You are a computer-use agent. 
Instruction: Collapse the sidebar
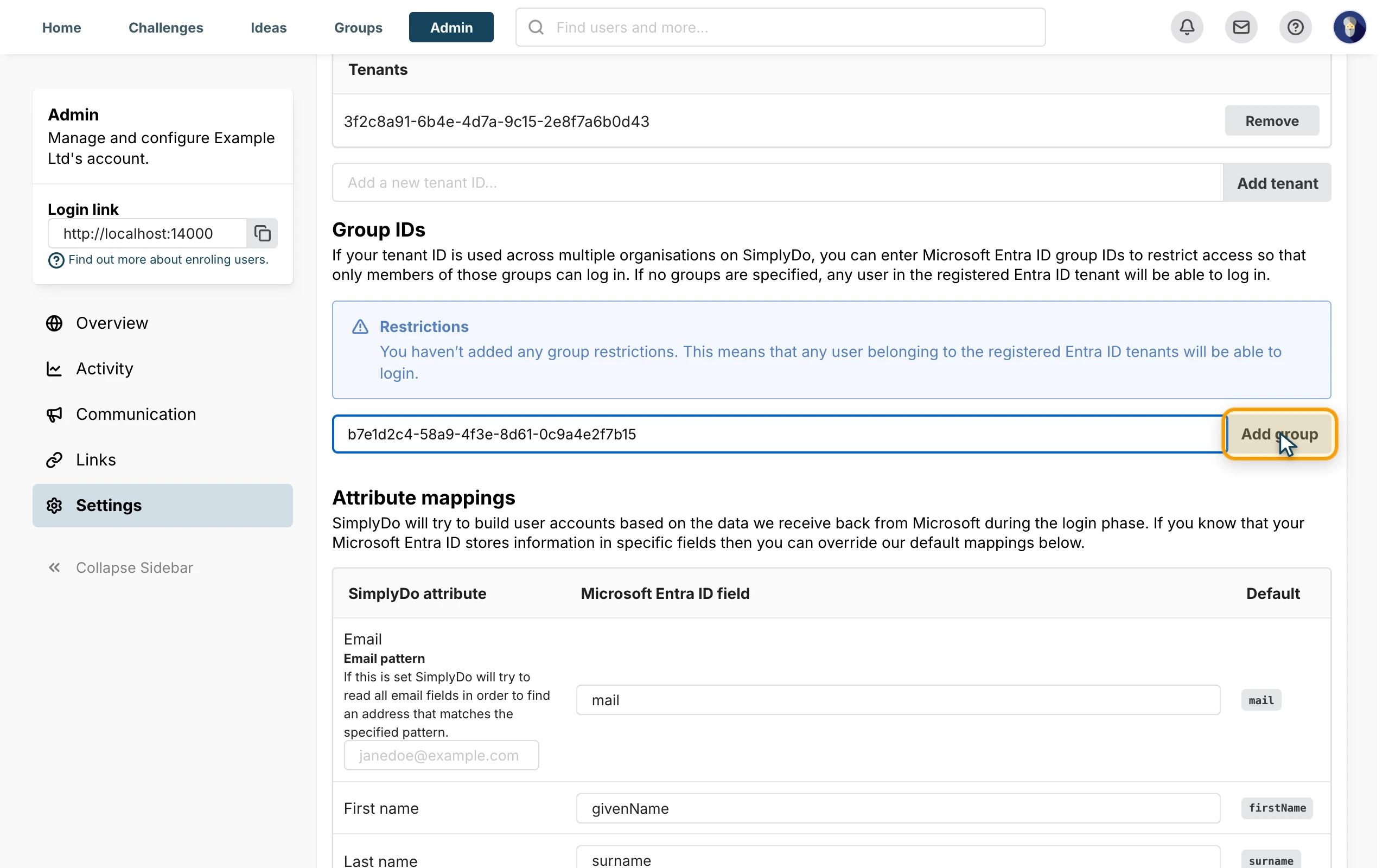[120, 568]
